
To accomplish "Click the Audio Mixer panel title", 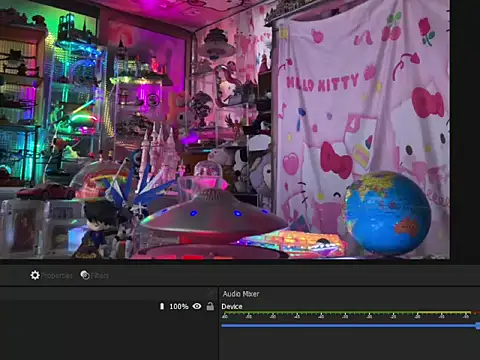I will (241, 294).
